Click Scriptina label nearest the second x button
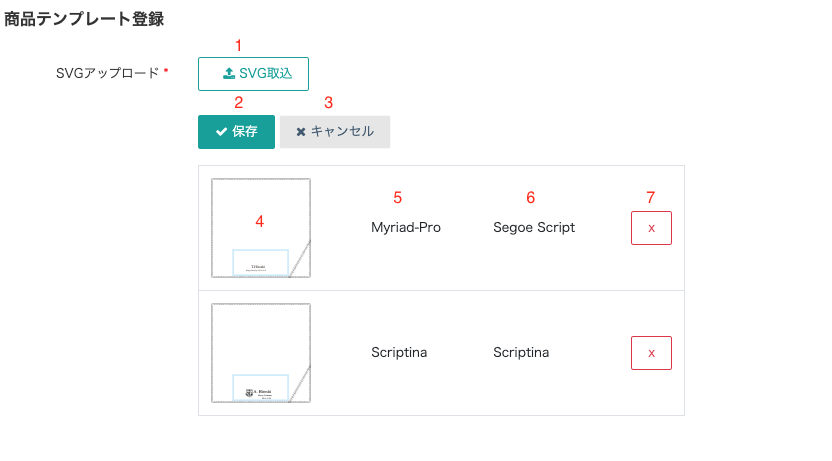832x461 pixels. click(x=521, y=353)
